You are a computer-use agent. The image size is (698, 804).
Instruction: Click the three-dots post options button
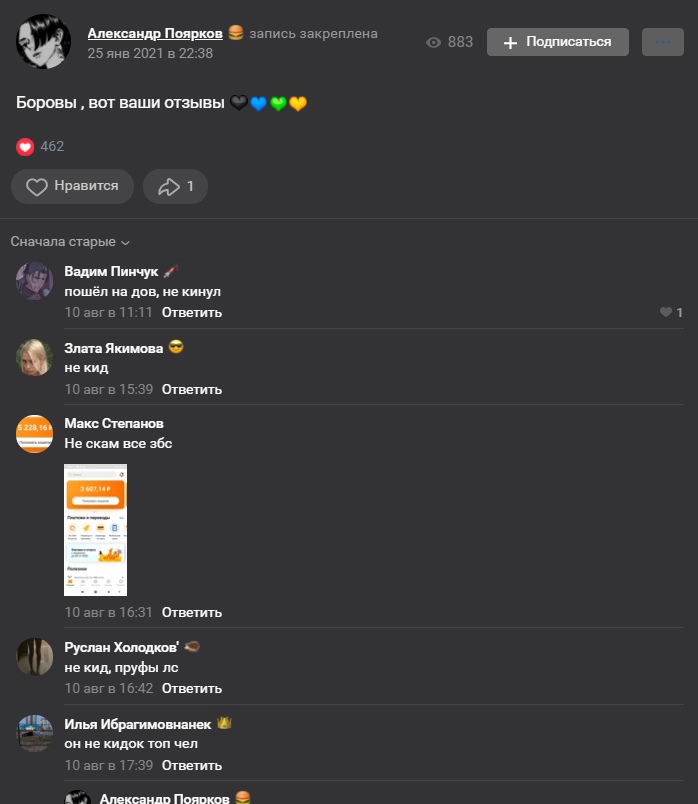tap(663, 42)
